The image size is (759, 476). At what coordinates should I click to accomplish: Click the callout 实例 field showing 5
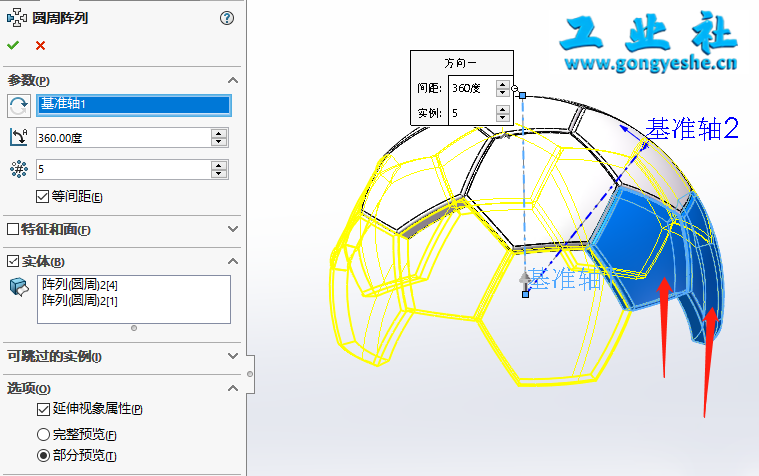click(x=472, y=113)
